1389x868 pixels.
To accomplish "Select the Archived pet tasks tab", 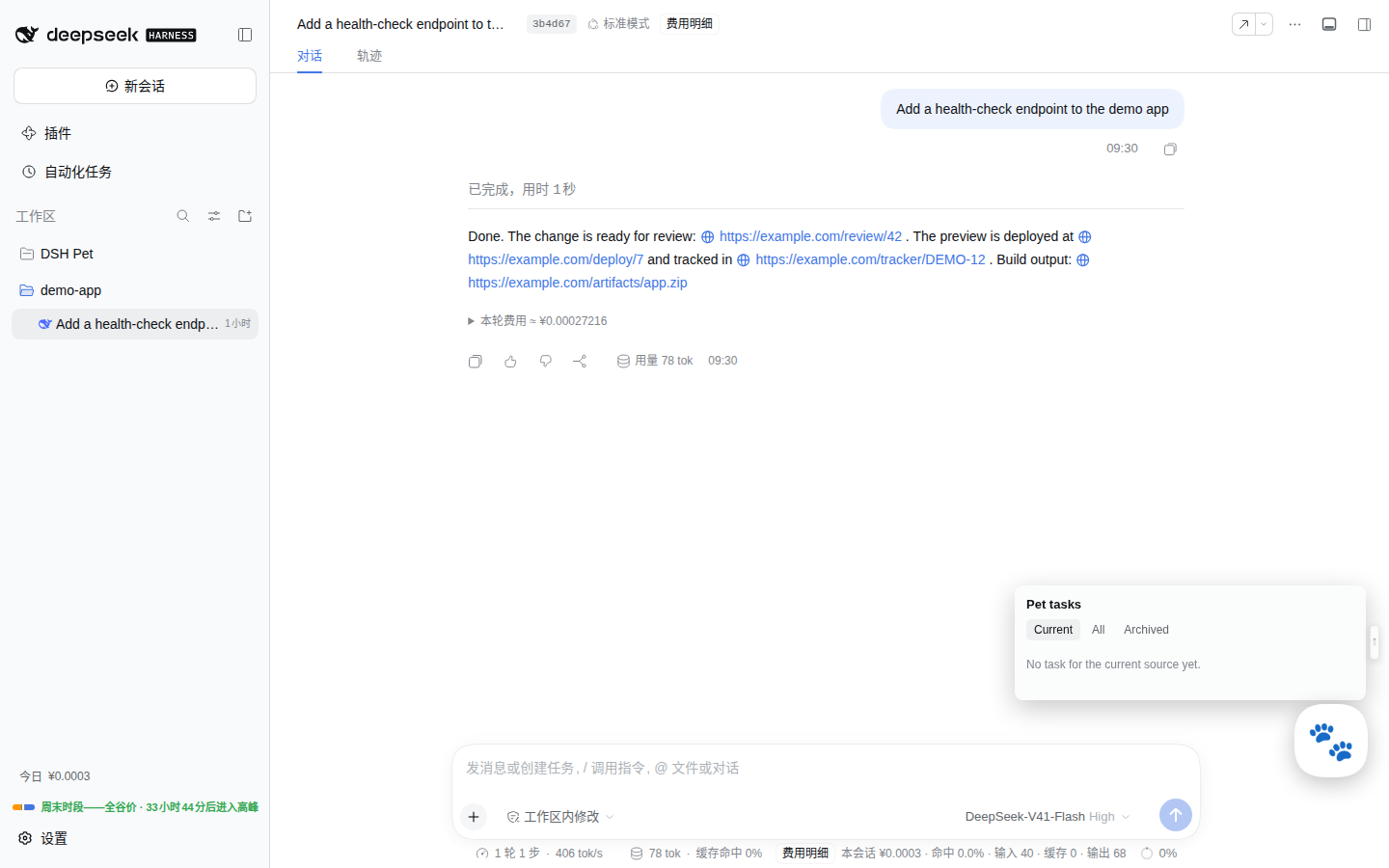I will [1146, 630].
